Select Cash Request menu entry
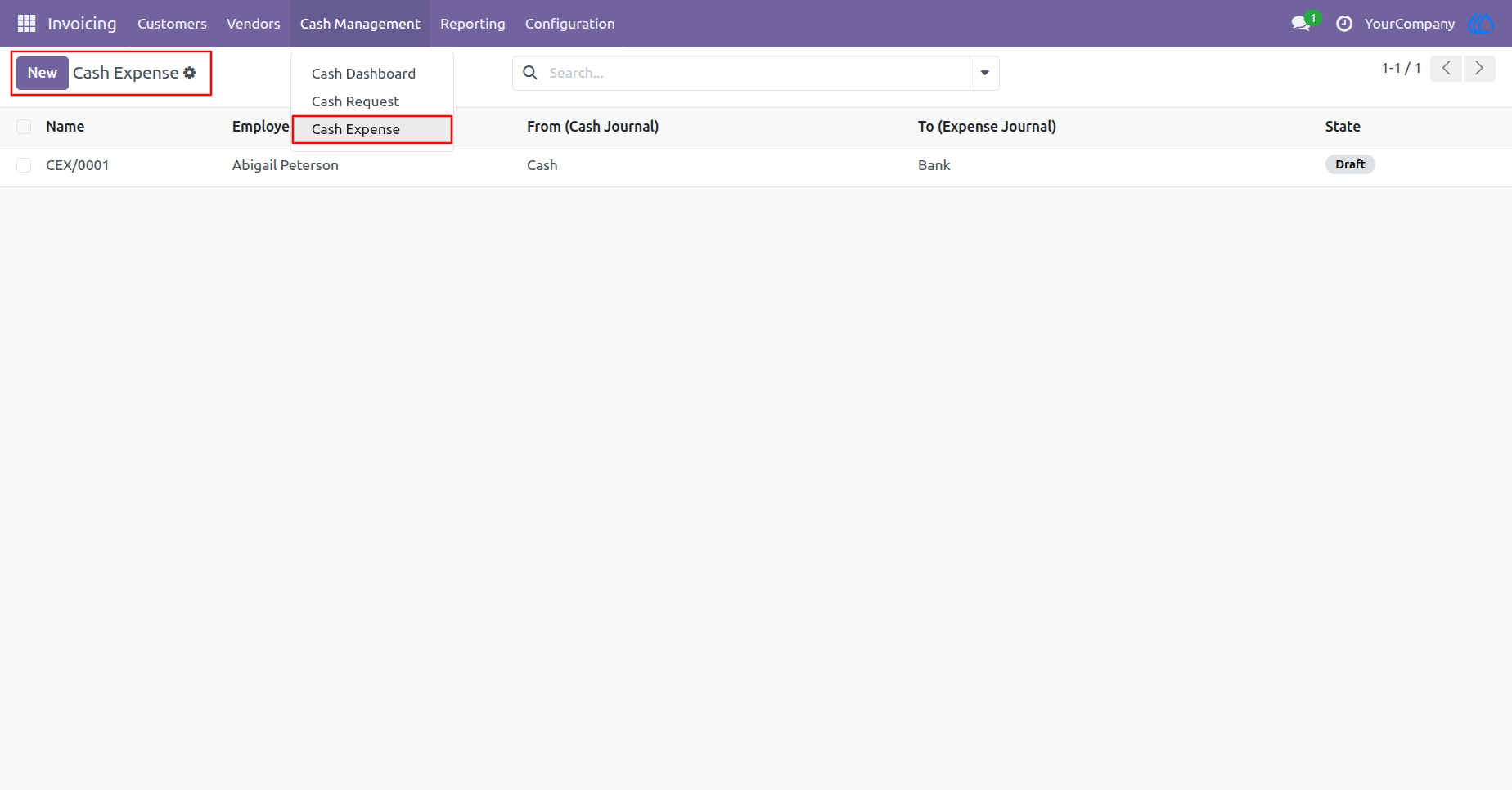 (372, 101)
